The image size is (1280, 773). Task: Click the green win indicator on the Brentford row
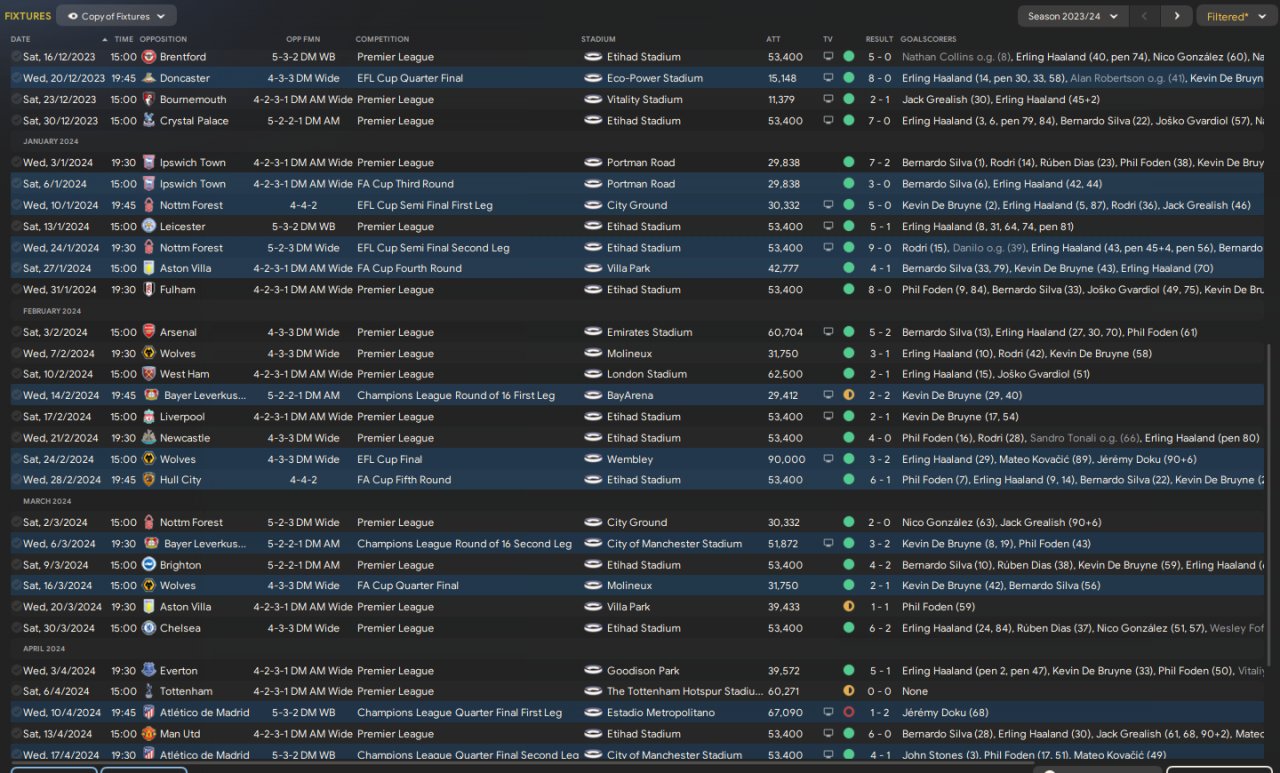(849, 57)
